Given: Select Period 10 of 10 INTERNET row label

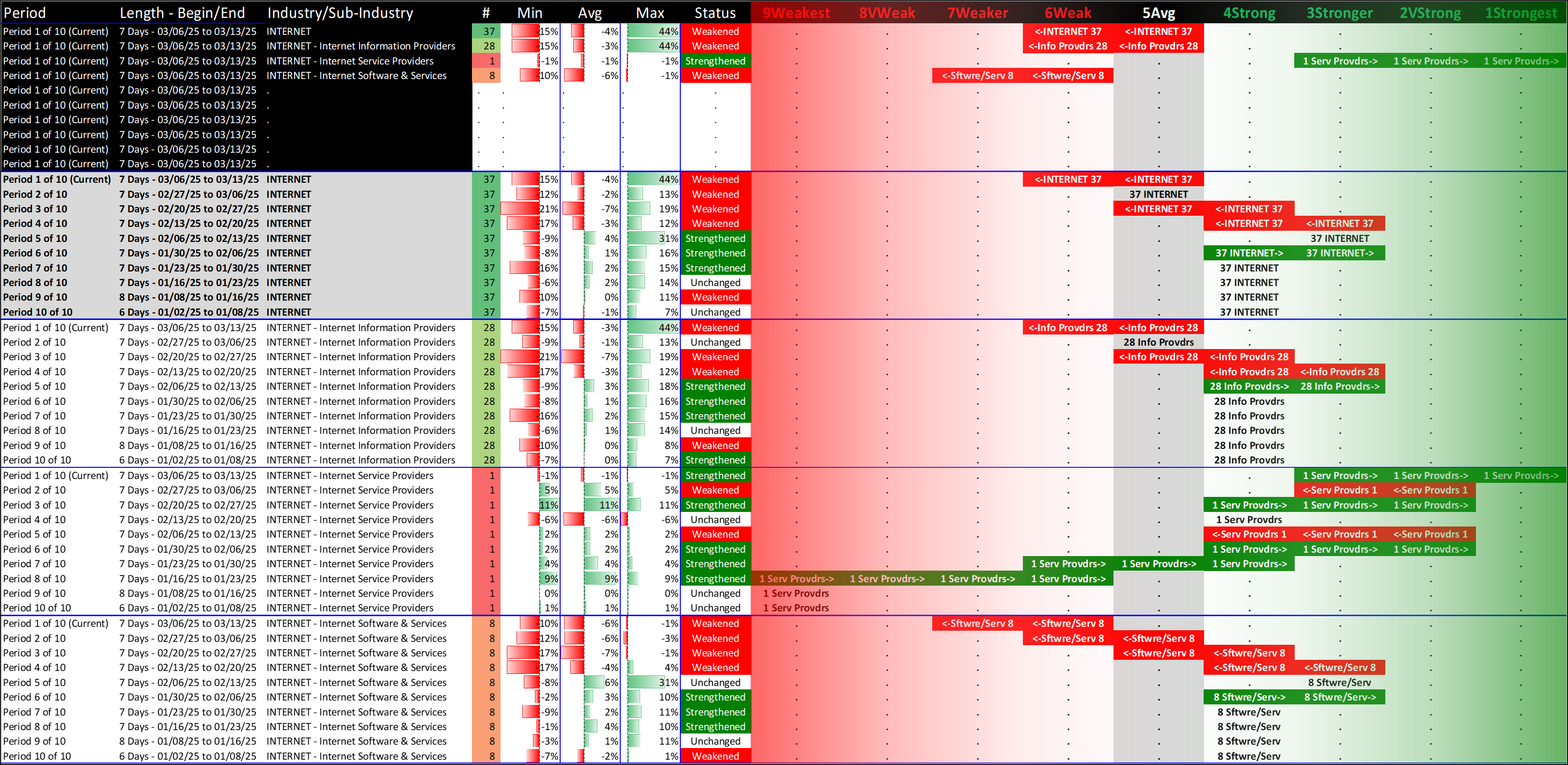Looking at the screenshot, I should point(38,312).
